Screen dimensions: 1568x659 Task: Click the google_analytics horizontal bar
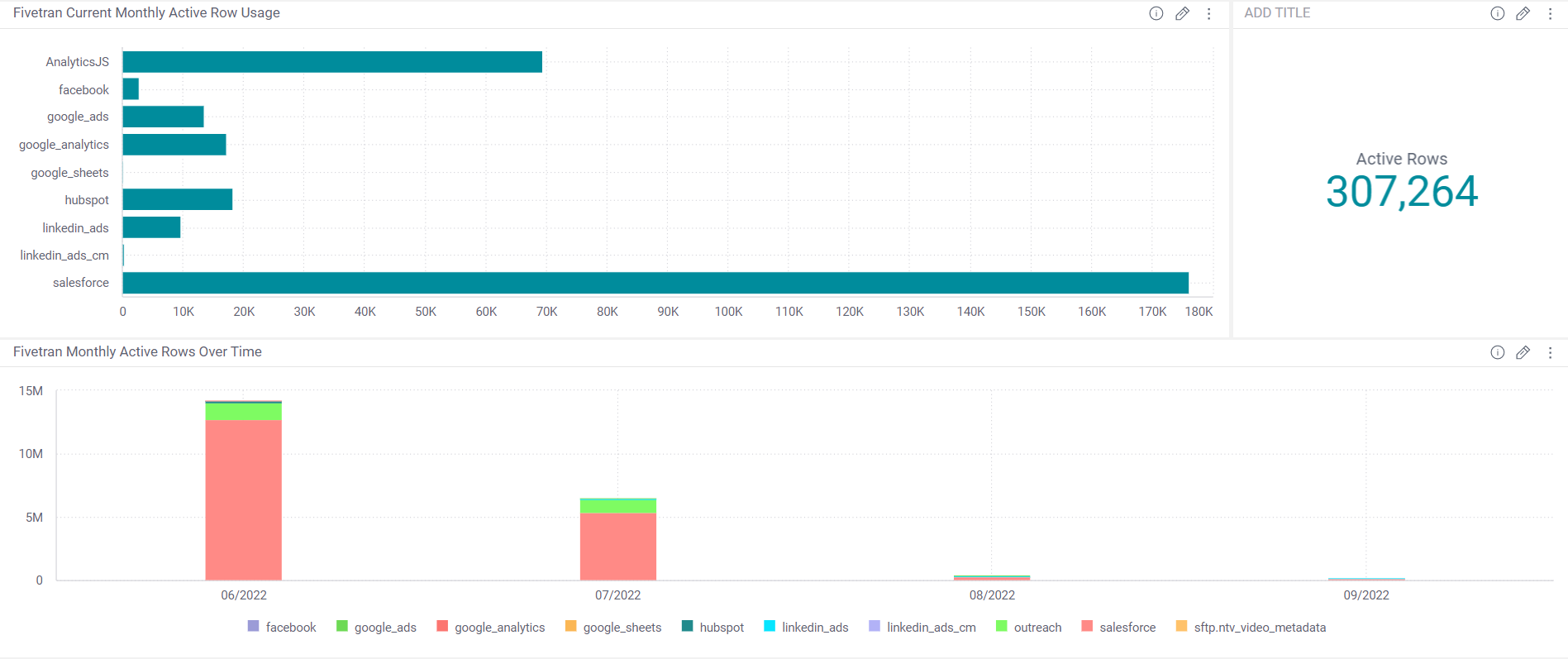click(174, 145)
